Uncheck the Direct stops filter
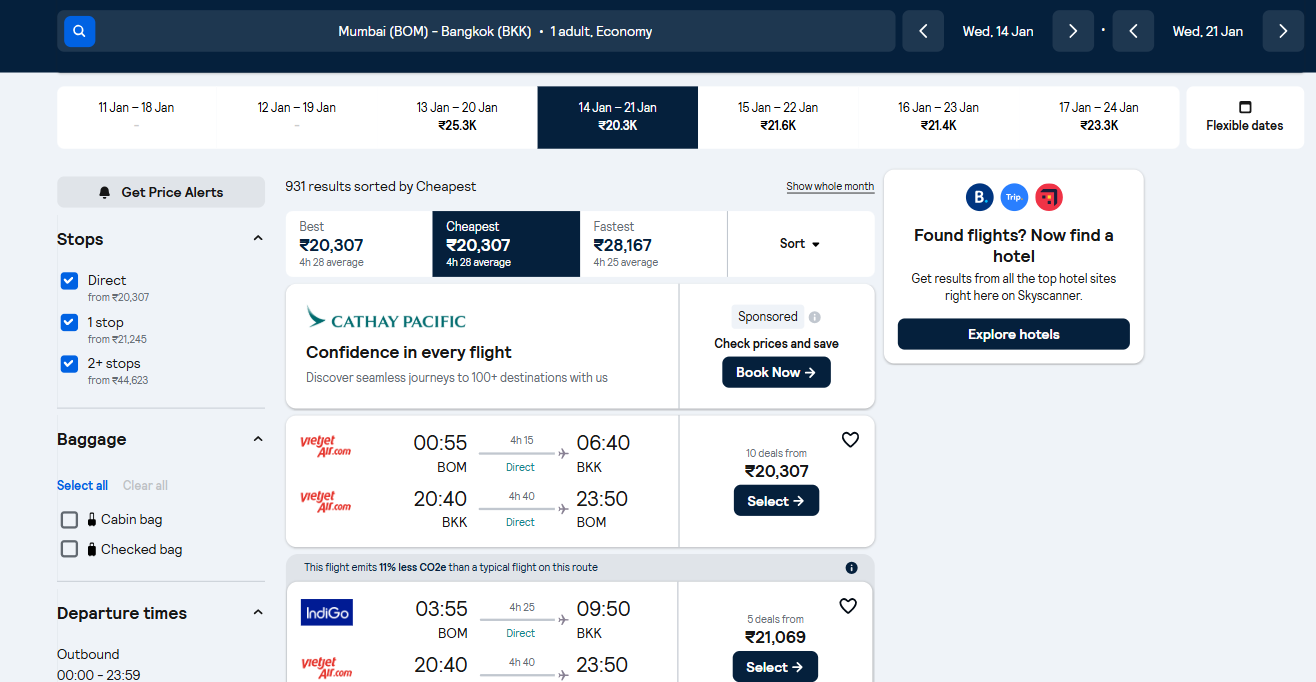Viewport: 1316px width, 682px height. [x=68, y=281]
